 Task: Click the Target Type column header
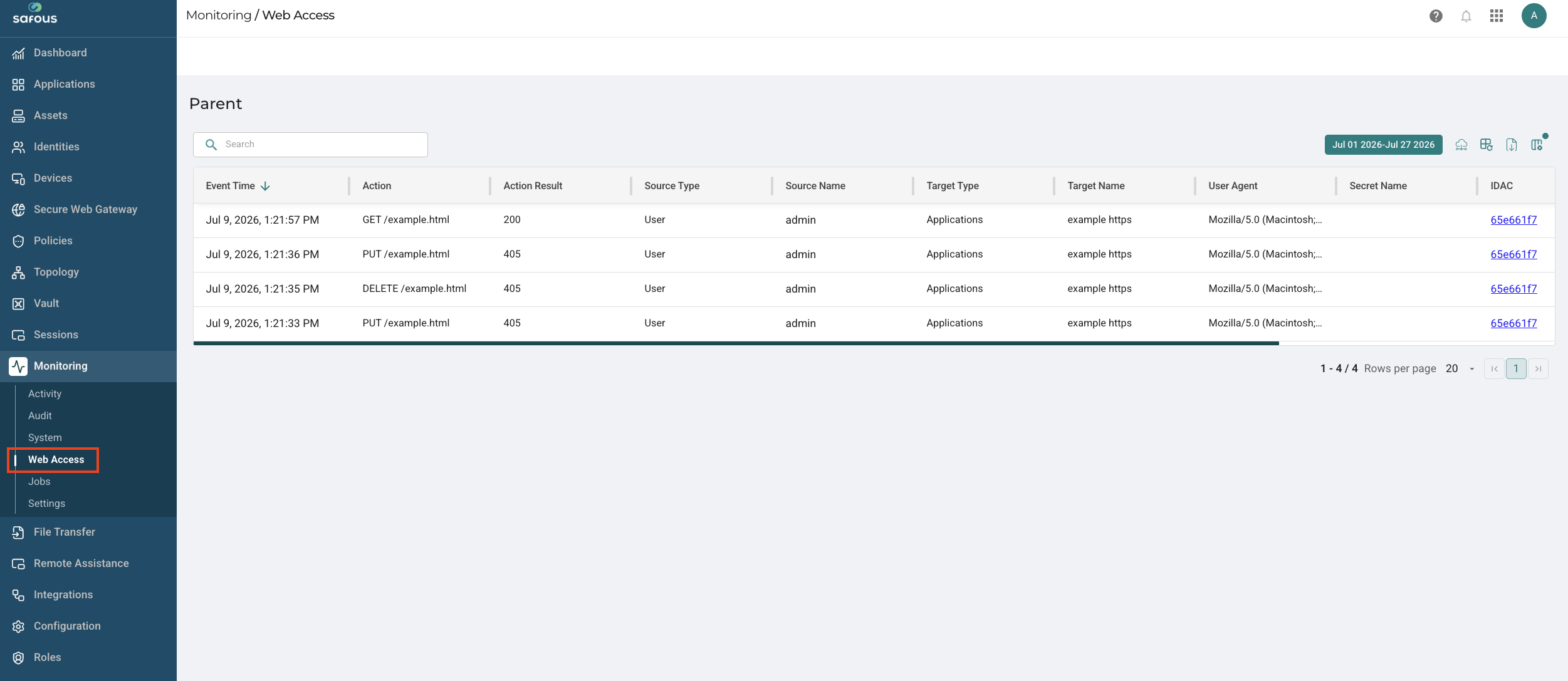953,186
